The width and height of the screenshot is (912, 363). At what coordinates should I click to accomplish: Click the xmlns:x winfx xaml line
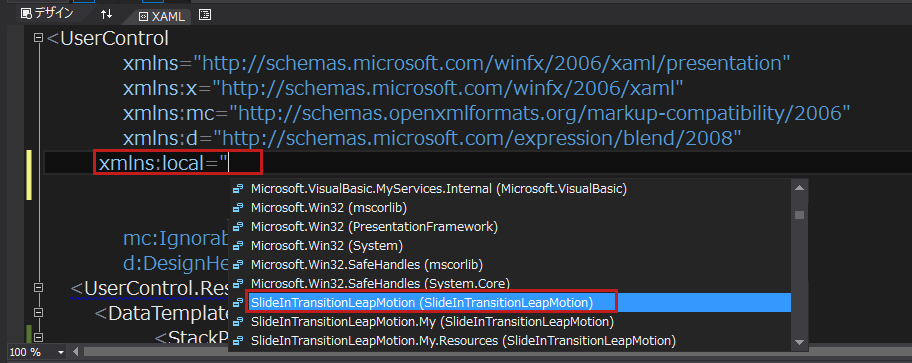(402, 88)
